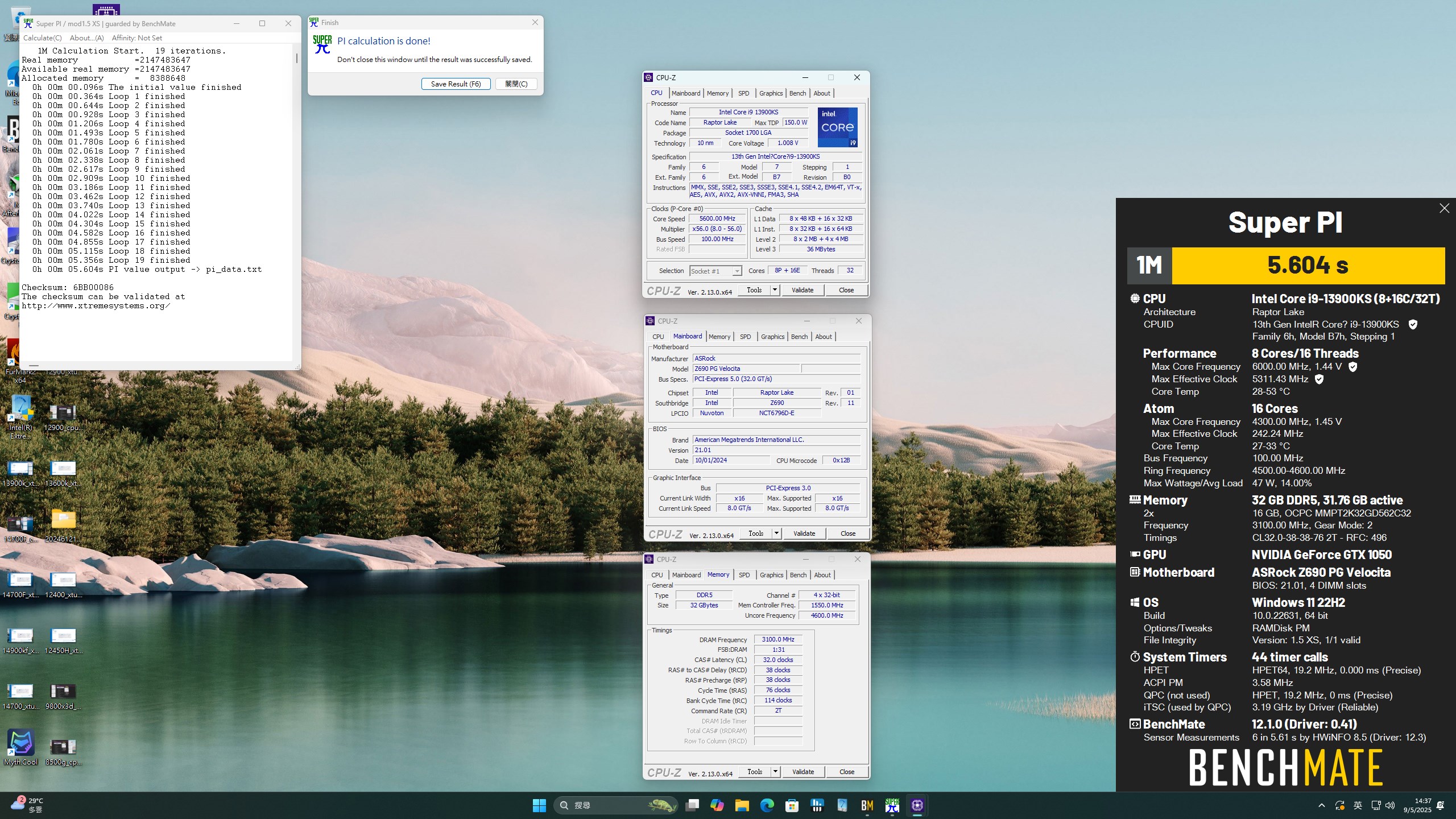Open the Intel(R) Extreme desktop shortcut
This screenshot has width=1456, height=819.
[20, 417]
